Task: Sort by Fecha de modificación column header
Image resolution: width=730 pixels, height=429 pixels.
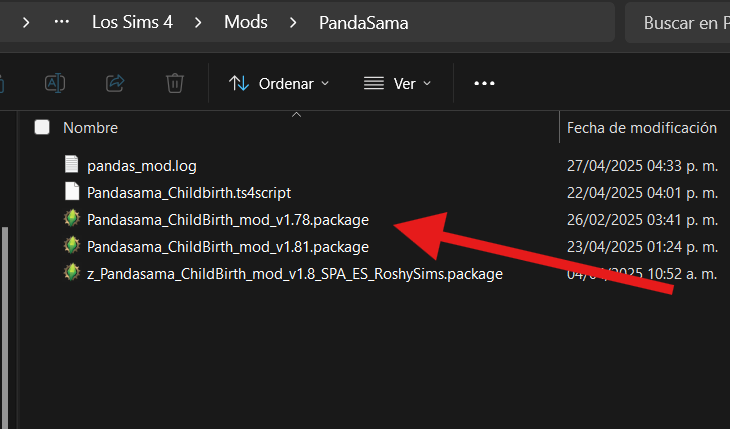Action: (x=642, y=128)
